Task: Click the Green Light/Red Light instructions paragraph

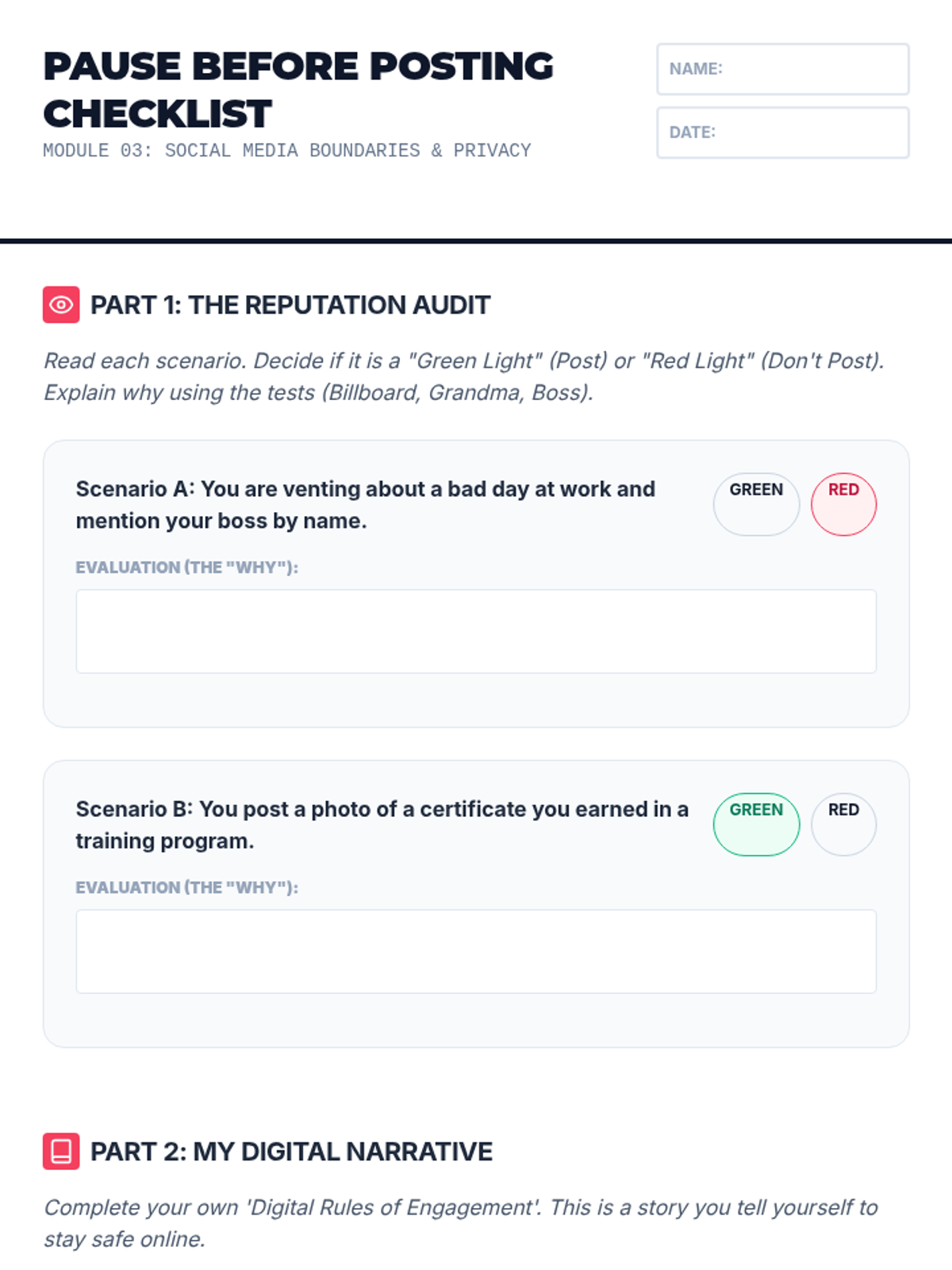Action: pos(463,376)
